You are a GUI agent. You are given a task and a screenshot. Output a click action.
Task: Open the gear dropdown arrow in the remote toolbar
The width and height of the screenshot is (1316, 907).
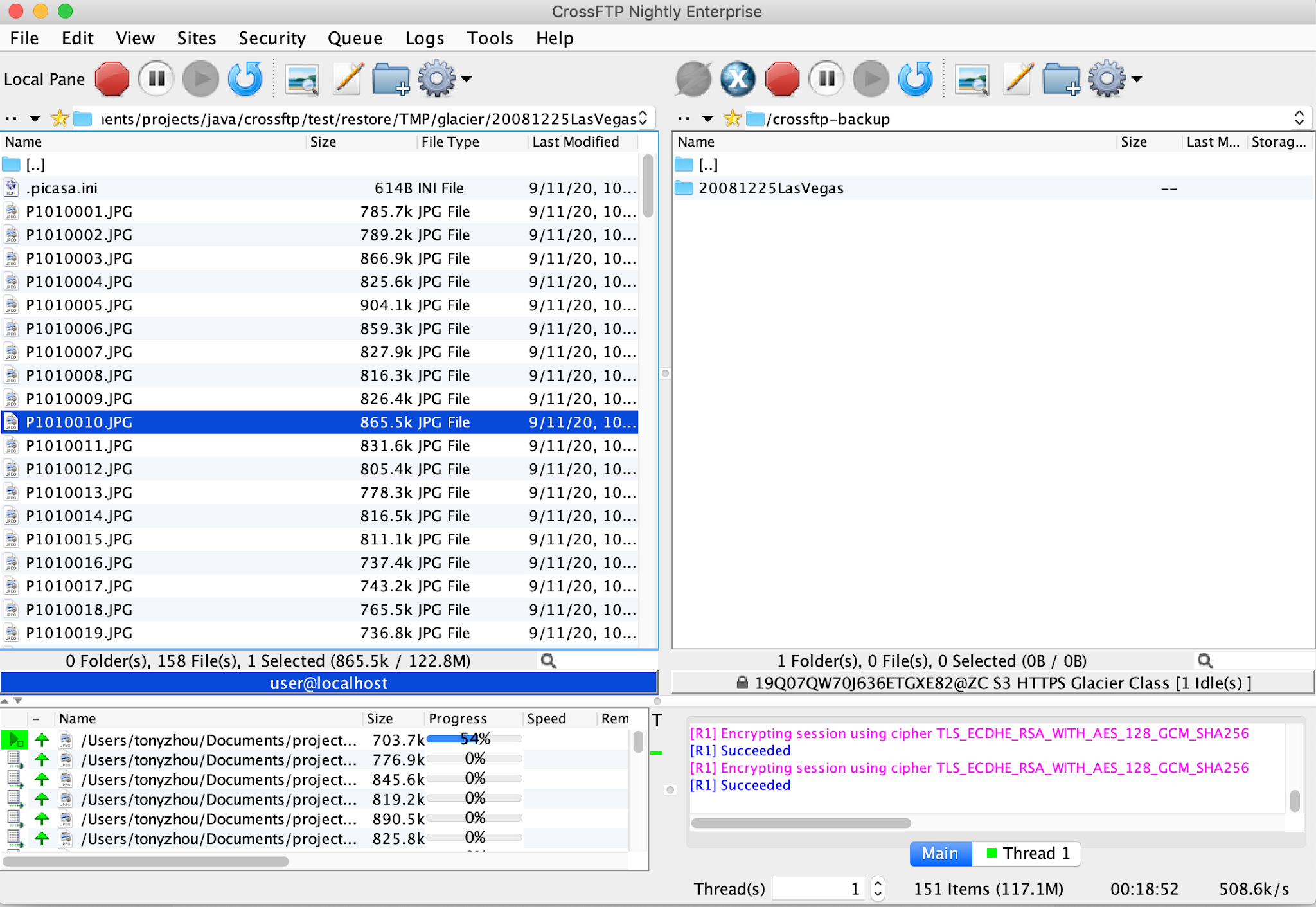pyautogui.click(x=1137, y=79)
